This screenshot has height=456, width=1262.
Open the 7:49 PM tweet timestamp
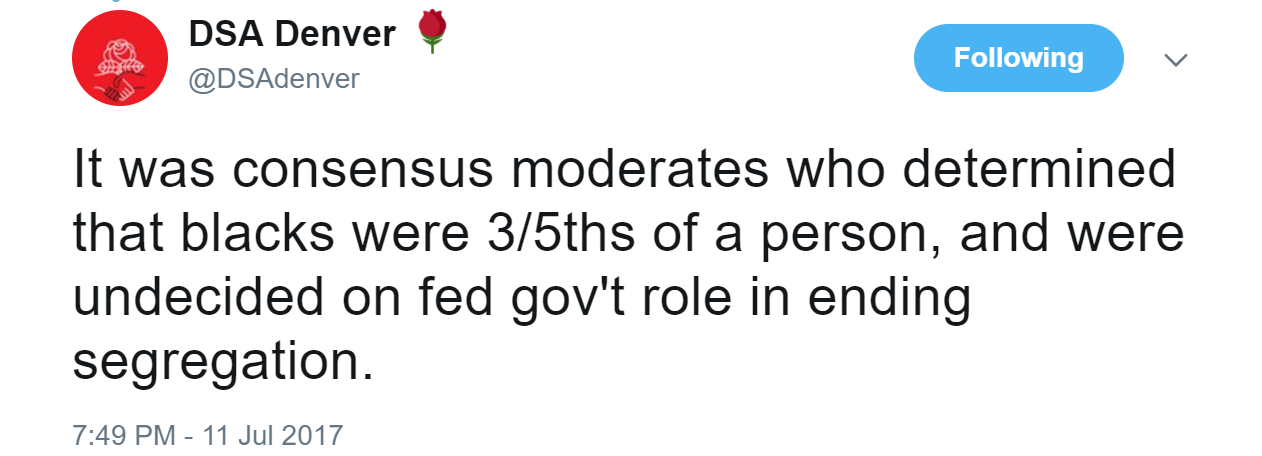point(124,435)
